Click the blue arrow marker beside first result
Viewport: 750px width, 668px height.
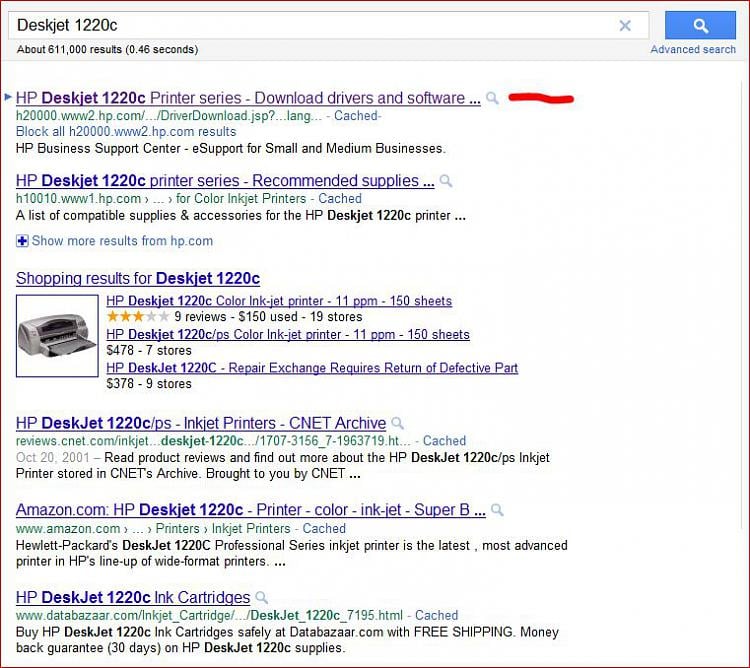pyautogui.click(x=8, y=97)
